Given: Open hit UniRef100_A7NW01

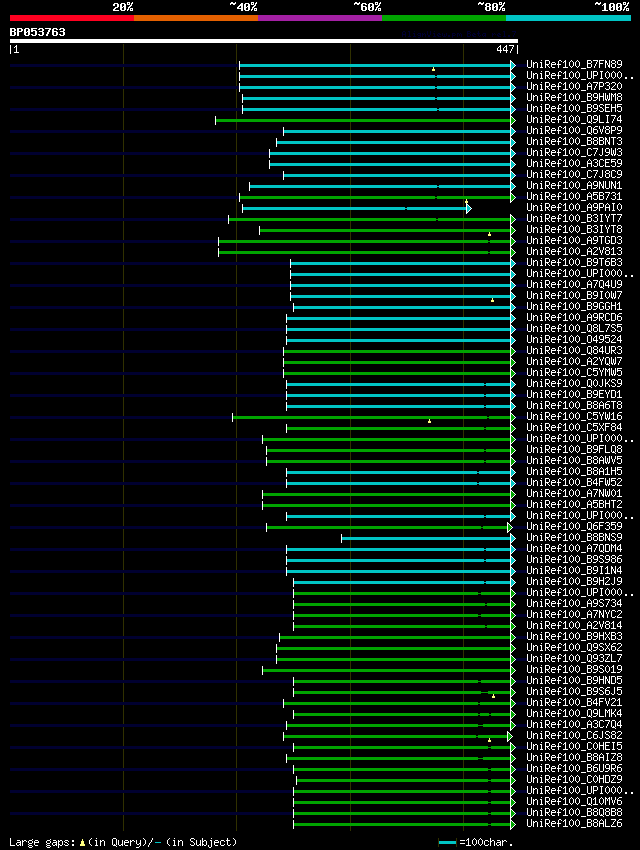Looking at the screenshot, I should click(574, 493).
